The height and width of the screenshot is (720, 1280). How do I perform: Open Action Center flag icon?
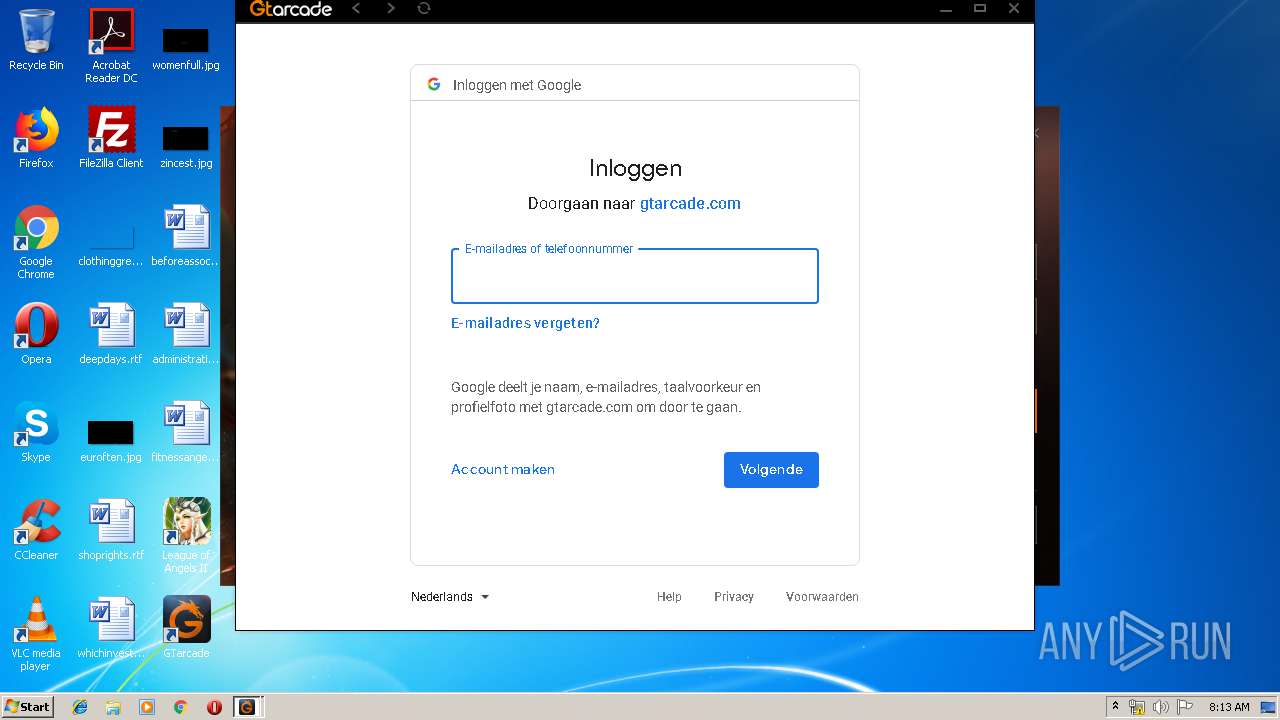click(1185, 707)
